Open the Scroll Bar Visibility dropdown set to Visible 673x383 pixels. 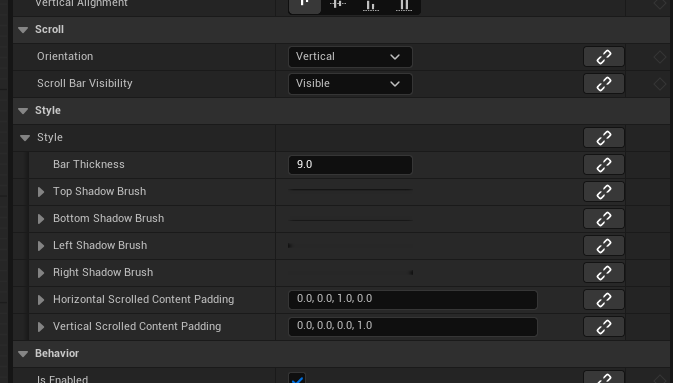[x=350, y=84]
